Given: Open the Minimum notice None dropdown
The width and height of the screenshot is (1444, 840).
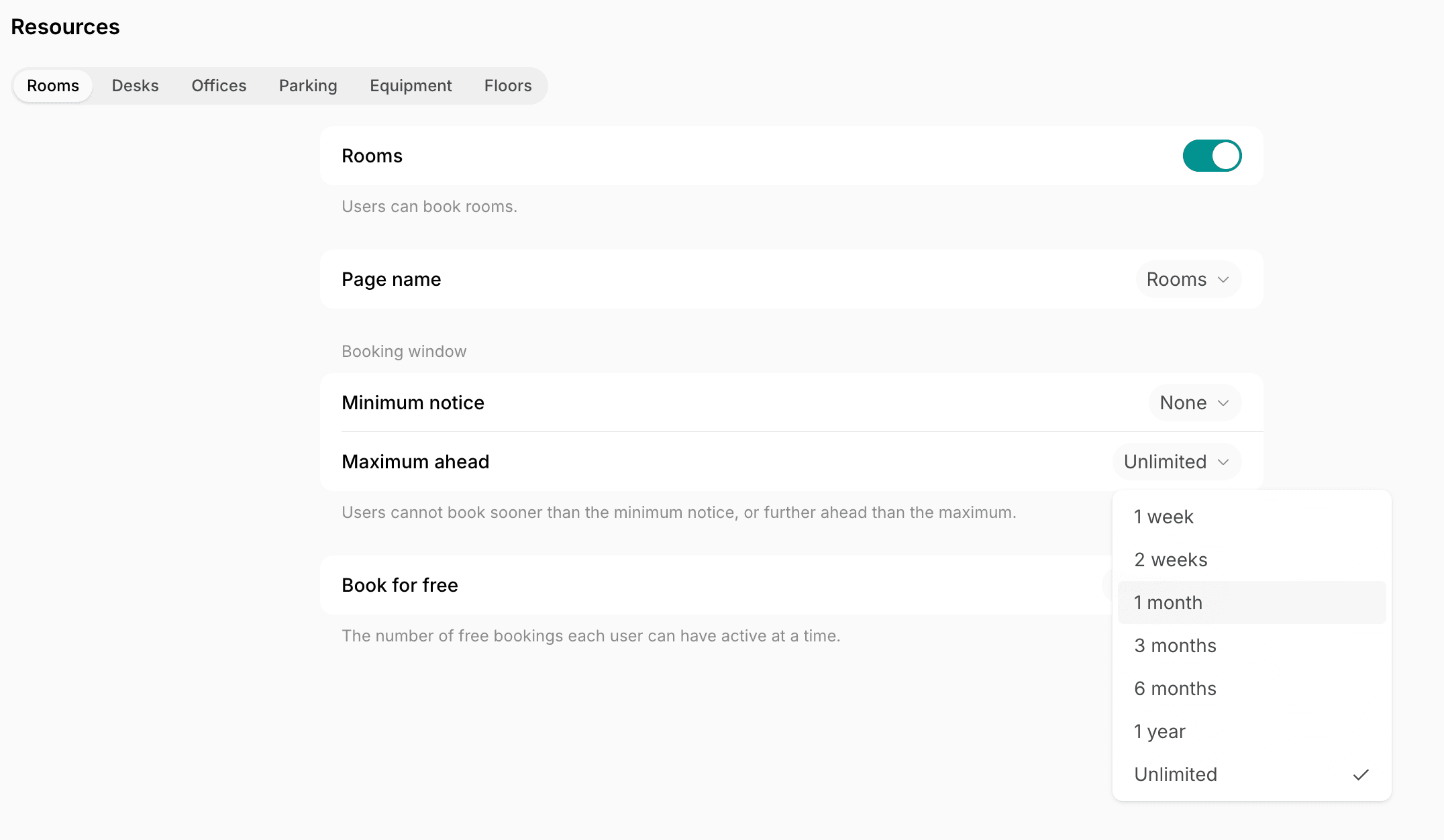Looking at the screenshot, I should [x=1195, y=403].
